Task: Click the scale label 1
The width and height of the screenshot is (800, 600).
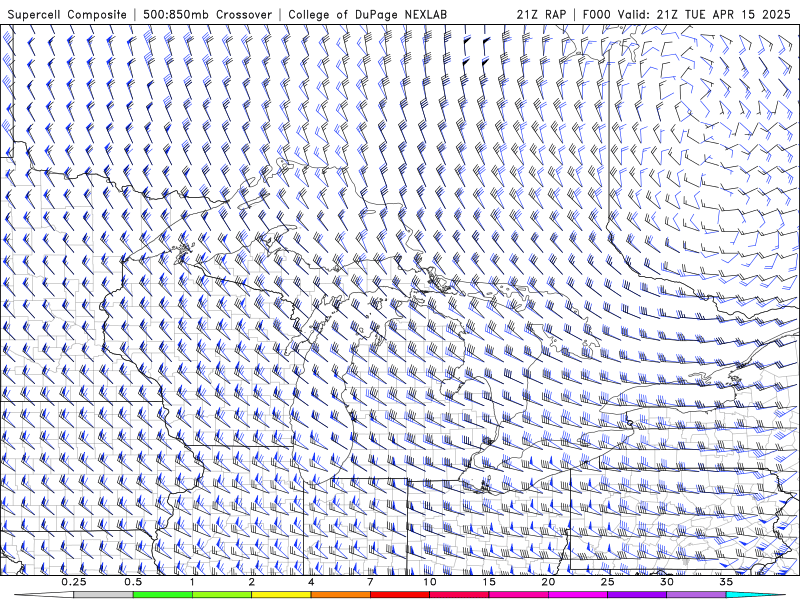Action: [x=192, y=582]
